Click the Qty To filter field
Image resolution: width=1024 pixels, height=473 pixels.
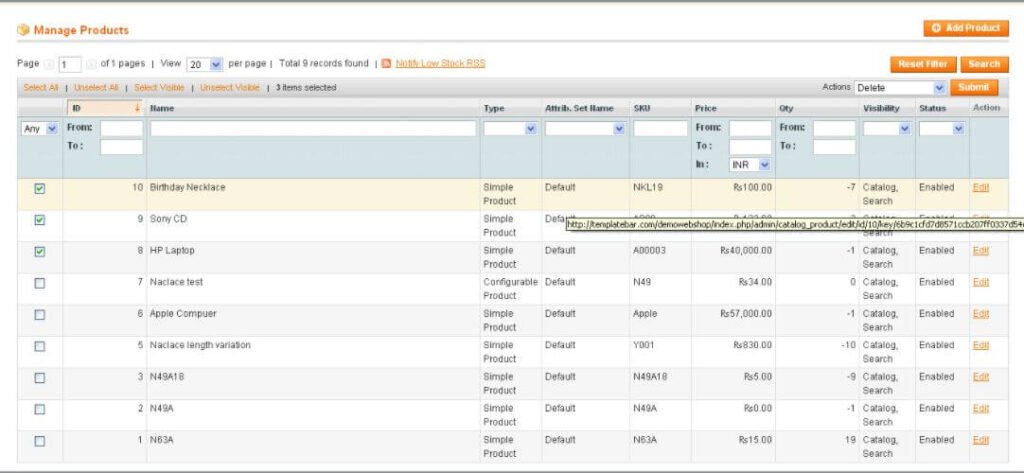[x=834, y=147]
